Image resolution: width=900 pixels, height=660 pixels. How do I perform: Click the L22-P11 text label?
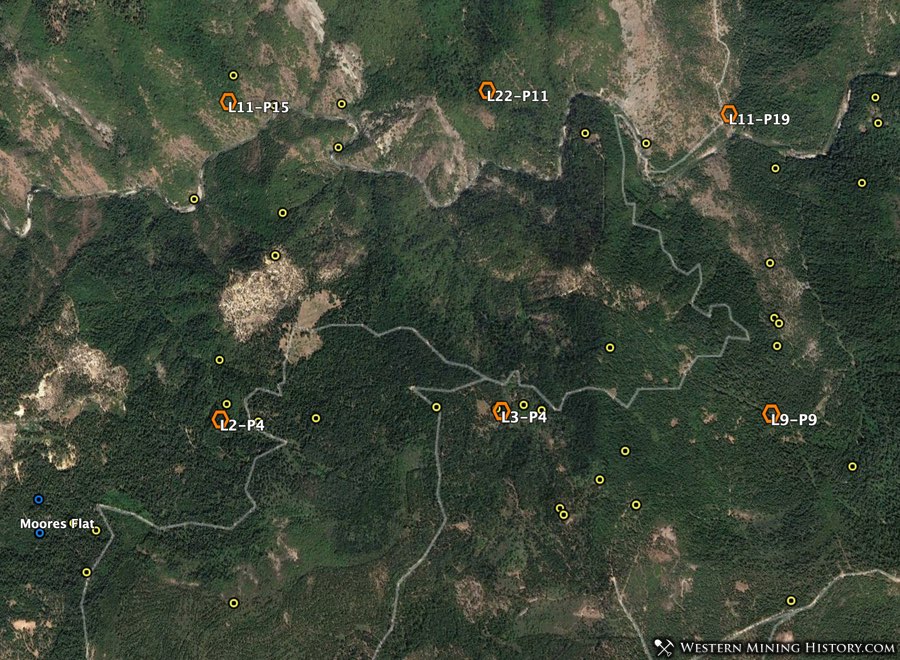click(518, 96)
